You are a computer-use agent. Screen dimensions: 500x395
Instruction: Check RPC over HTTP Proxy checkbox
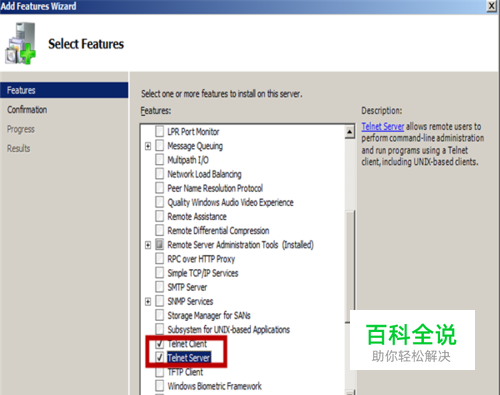160,259
